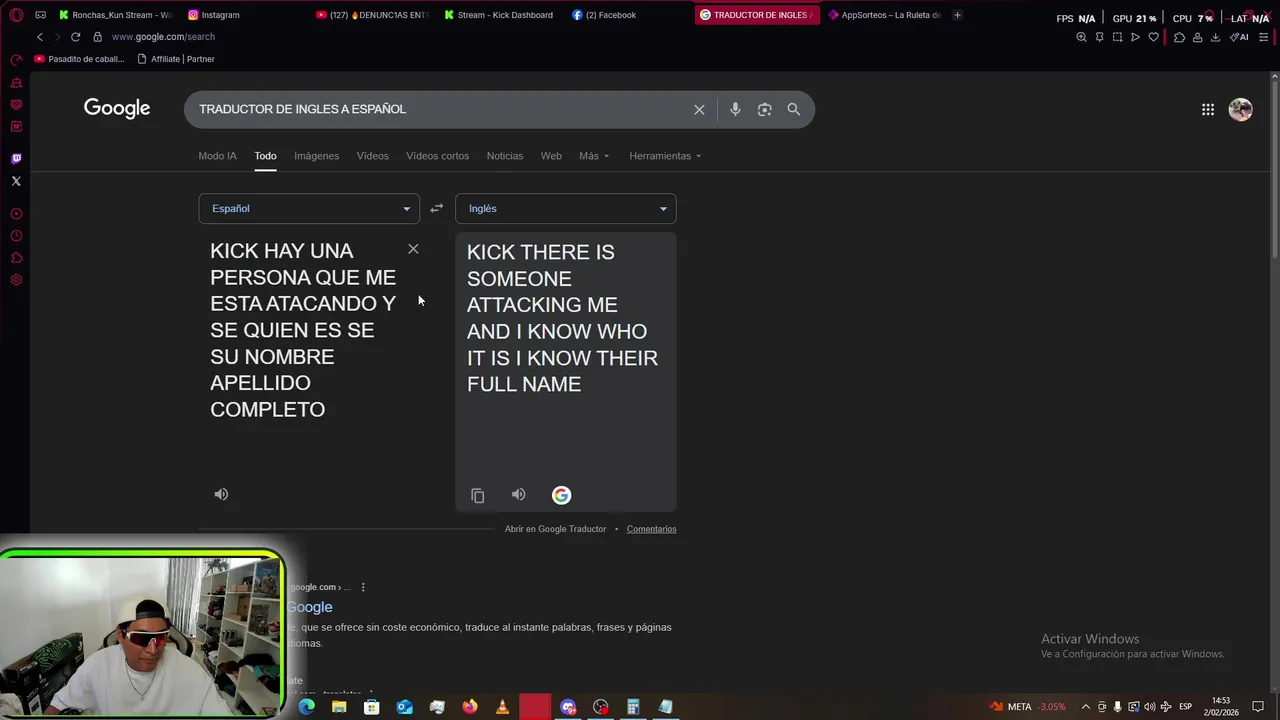The height and width of the screenshot is (720, 1280).
Task: Switch to the Ronchas_Kun Stream browser tab
Action: pyautogui.click(x=113, y=15)
